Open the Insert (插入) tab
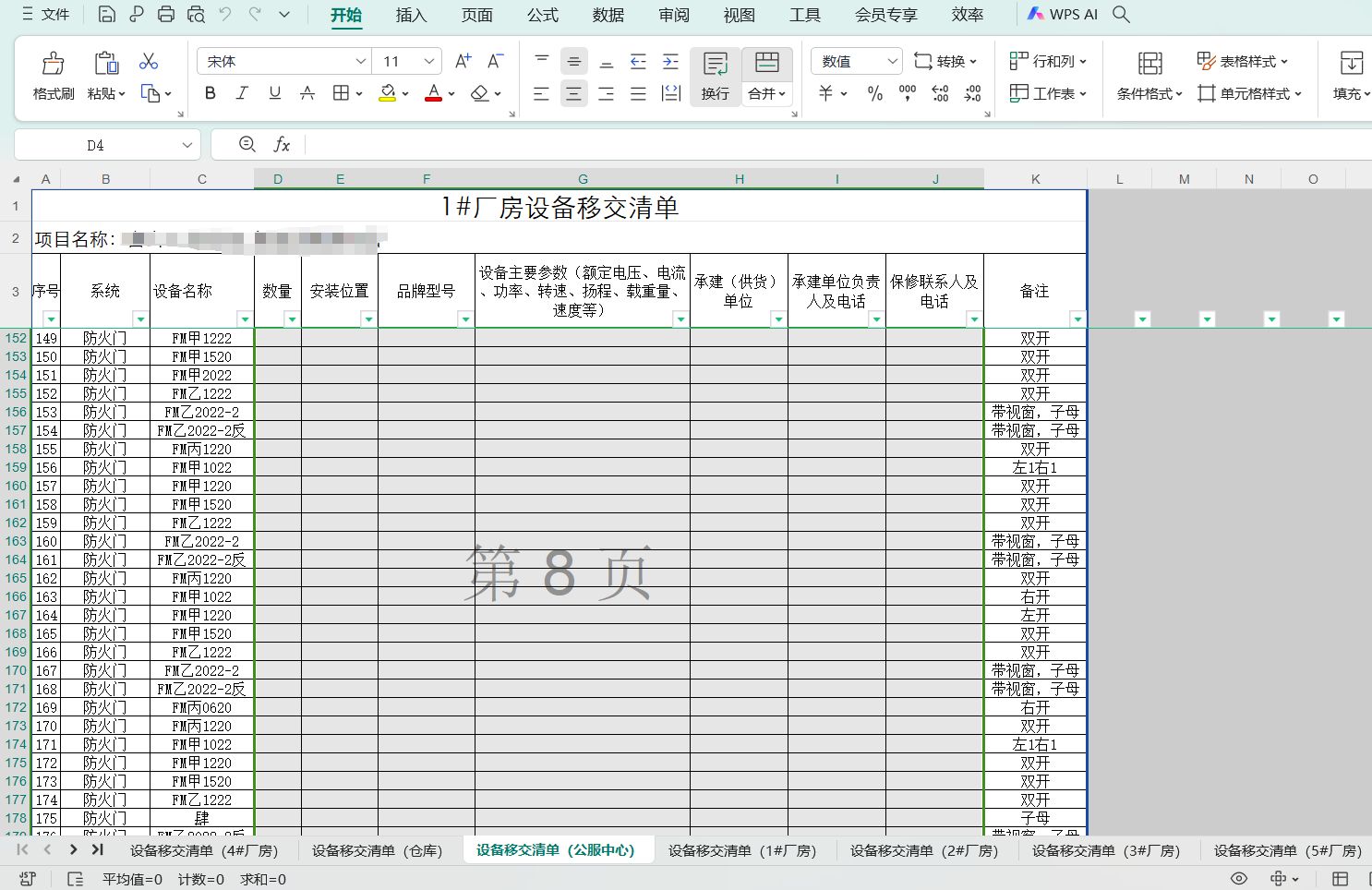 411,15
